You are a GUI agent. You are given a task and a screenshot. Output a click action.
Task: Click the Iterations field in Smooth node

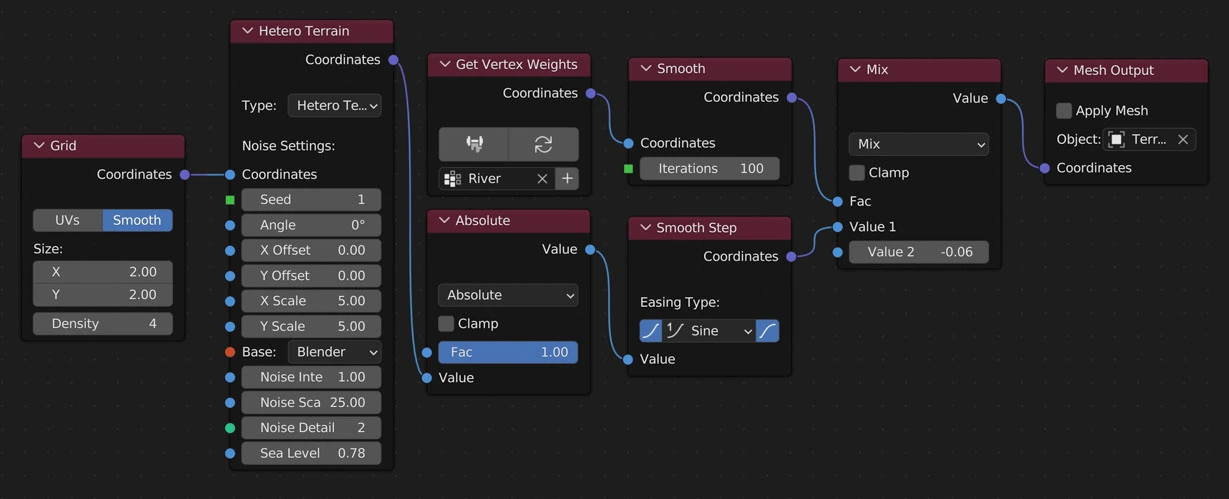pyautogui.click(x=709, y=169)
